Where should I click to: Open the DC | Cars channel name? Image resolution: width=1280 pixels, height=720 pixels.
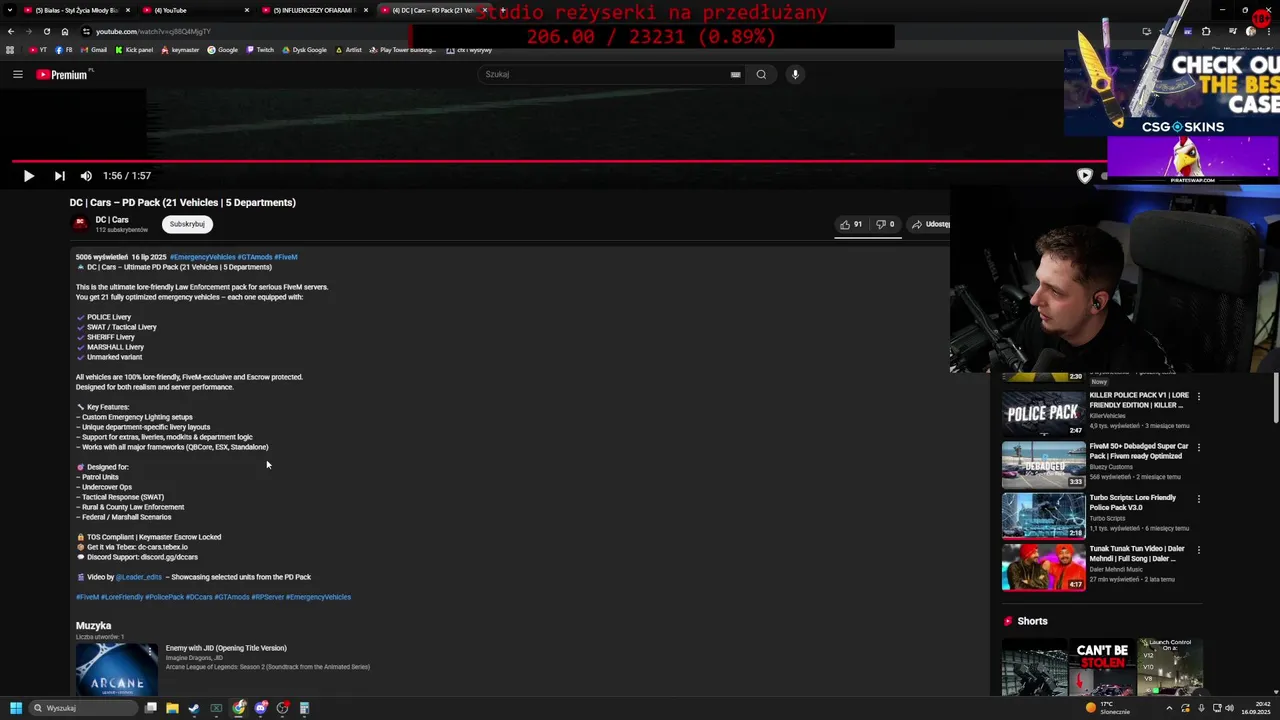point(112,220)
